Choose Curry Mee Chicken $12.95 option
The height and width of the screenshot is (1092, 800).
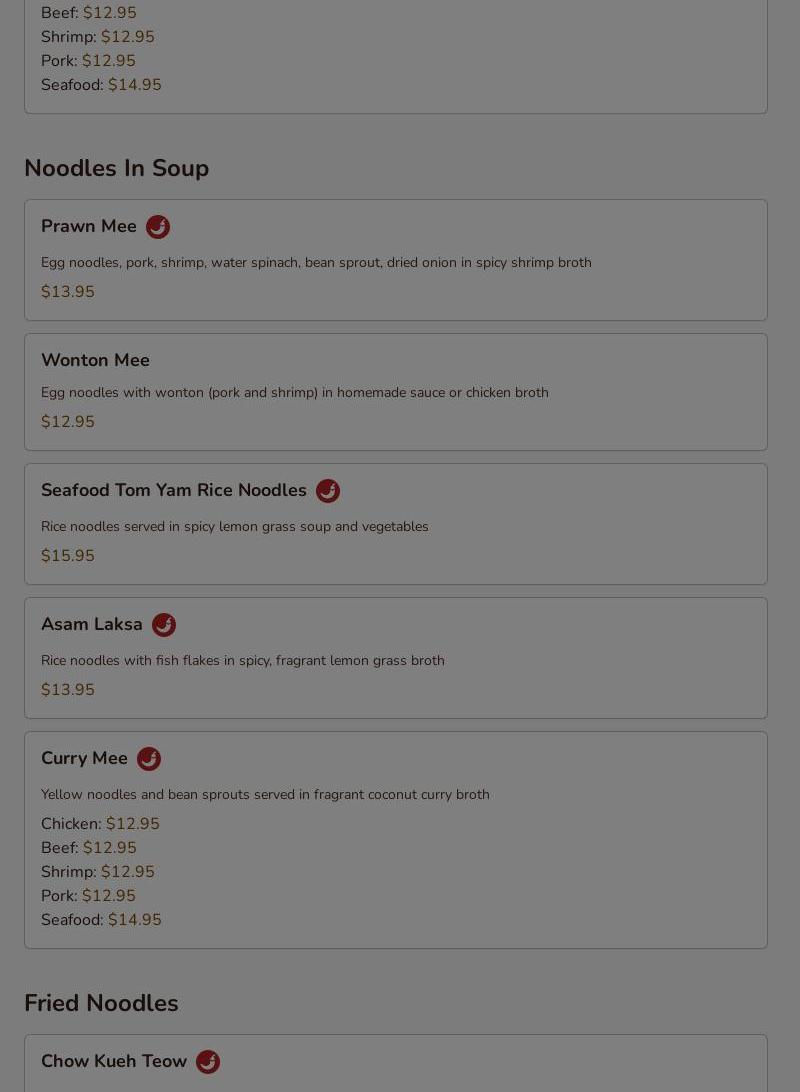tap(100, 824)
